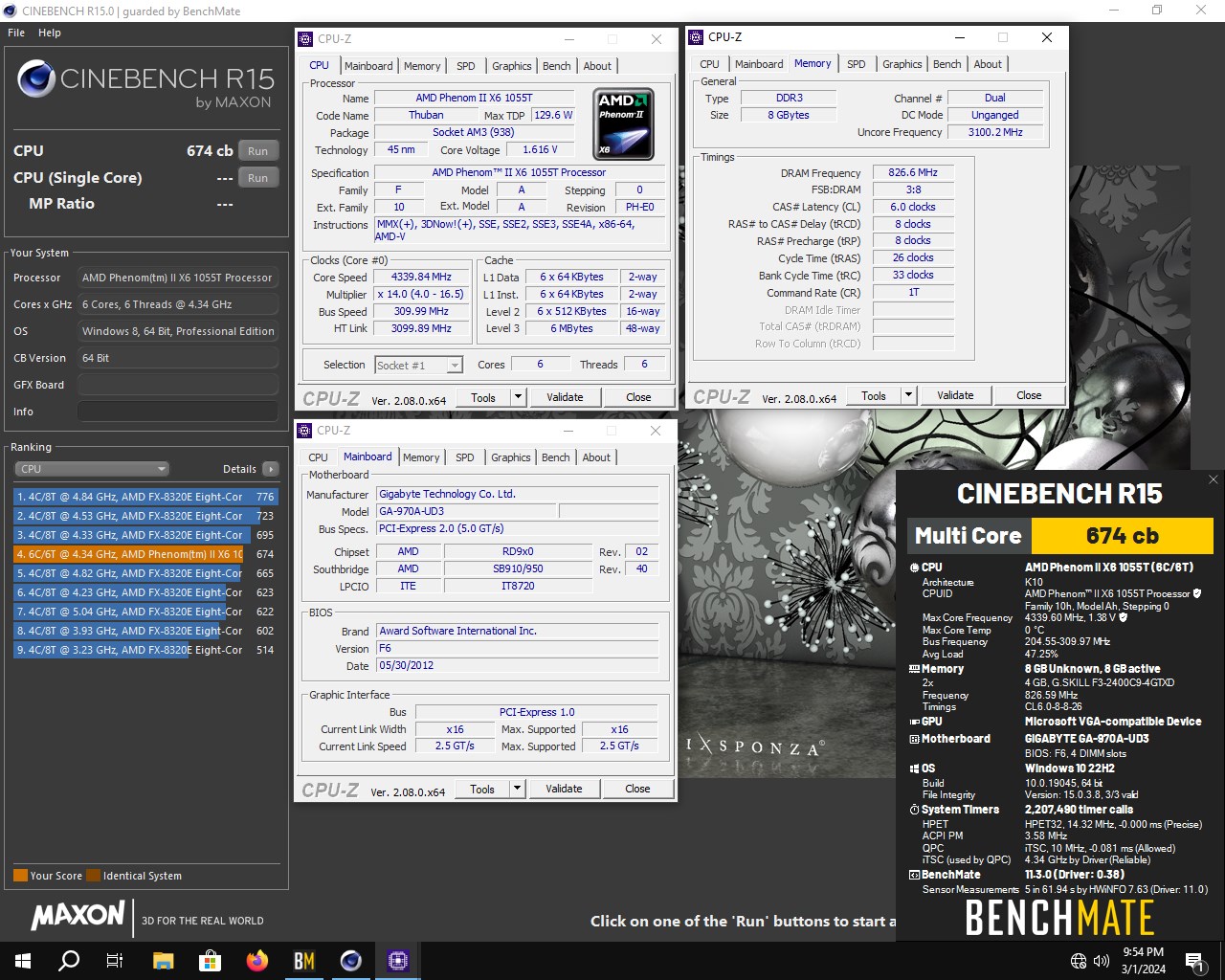Image resolution: width=1225 pixels, height=980 pixels.
Task: Click Close button in CPU window
Action: point(638,397)
